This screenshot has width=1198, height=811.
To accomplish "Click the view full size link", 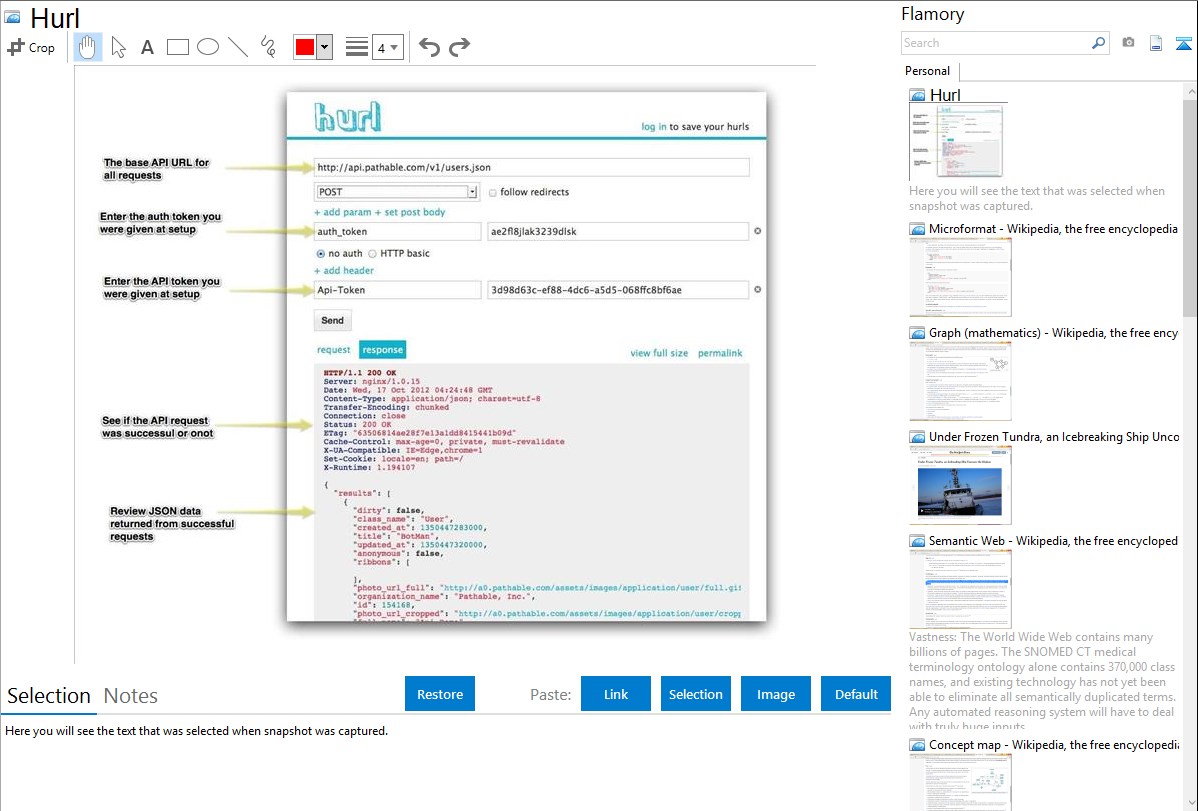I will 659,353.
